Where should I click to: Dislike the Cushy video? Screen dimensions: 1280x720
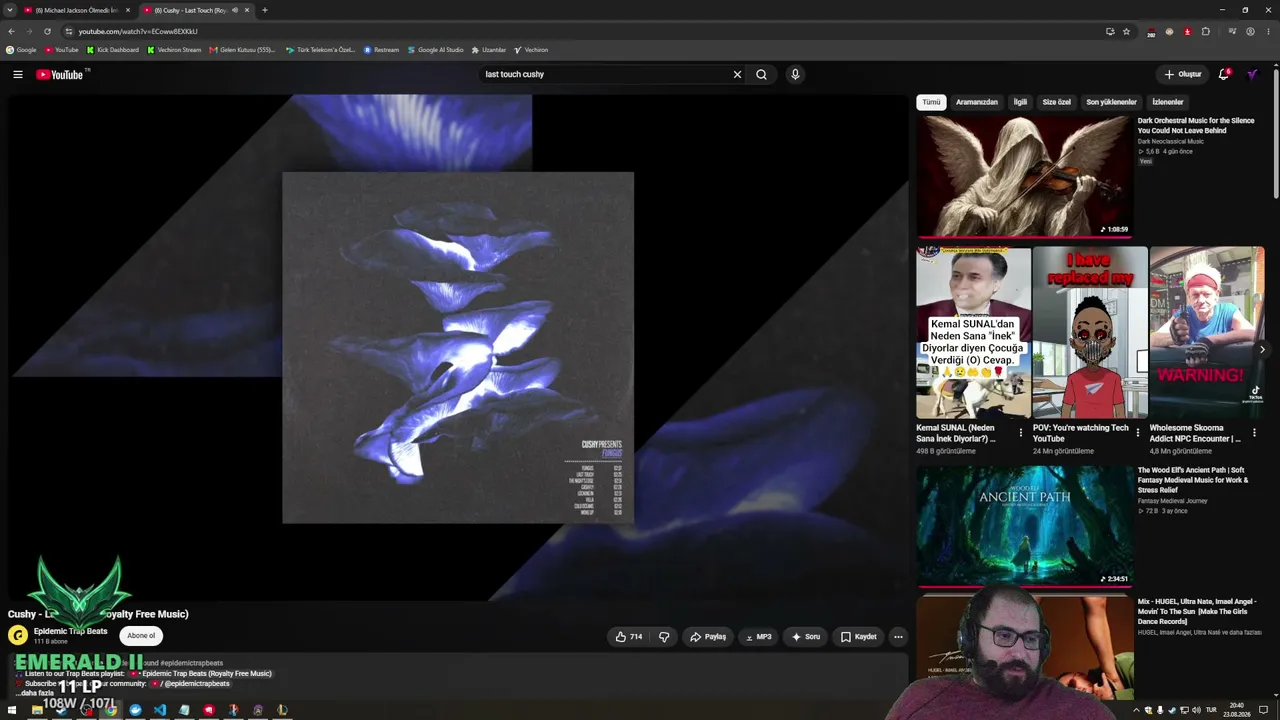664,637
